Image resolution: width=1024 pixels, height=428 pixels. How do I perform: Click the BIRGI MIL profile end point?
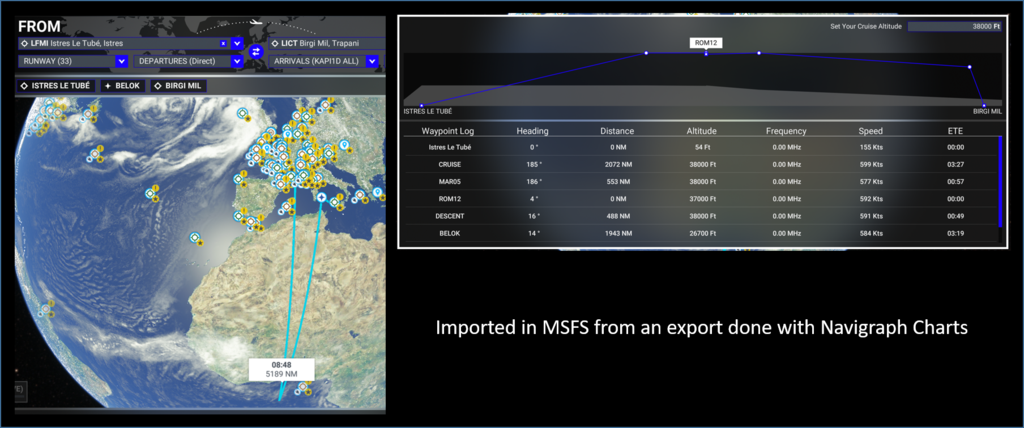(x=984, y=105)
